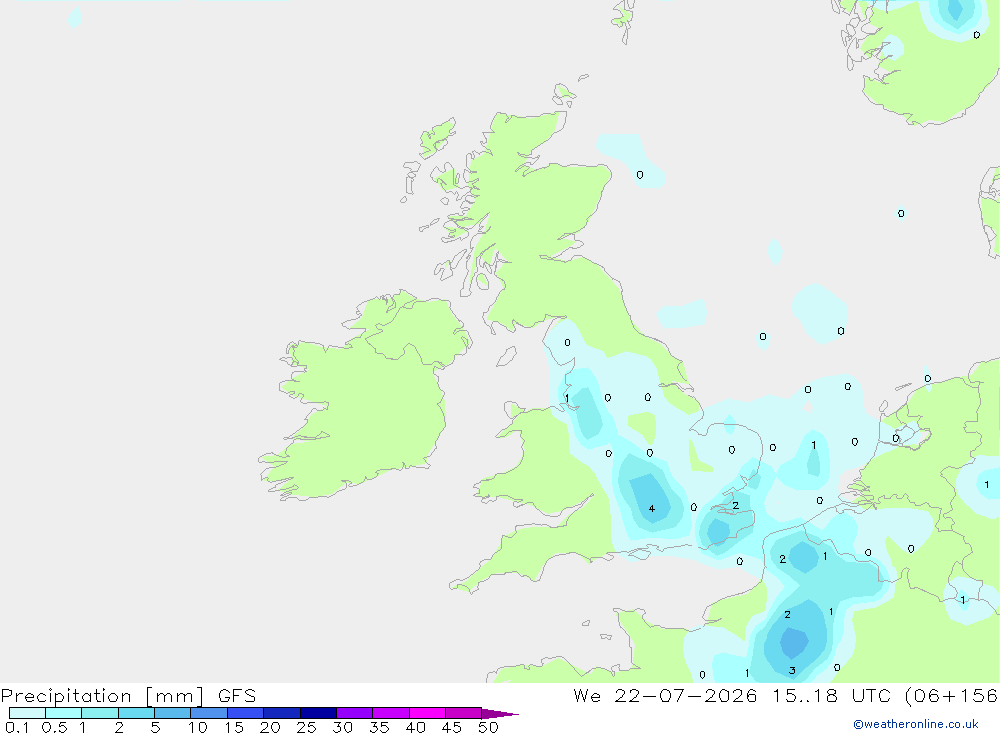Select the legend swatch between 2 and 5
Image resolution: width=1000 pixels, height=733 pixels.
point(136,713)
